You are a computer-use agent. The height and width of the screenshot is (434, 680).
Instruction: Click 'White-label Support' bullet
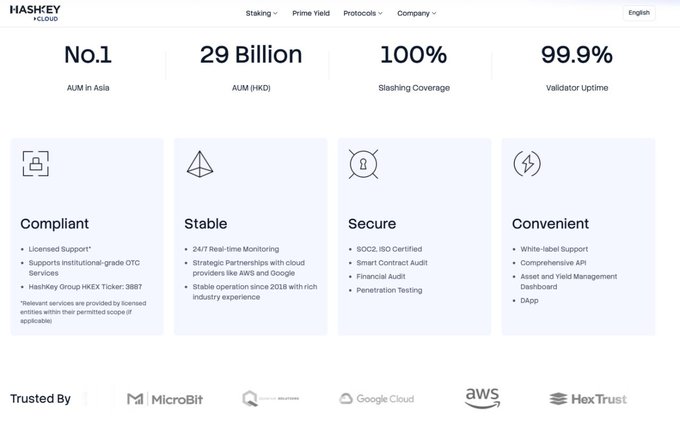[x=554, y=249]
